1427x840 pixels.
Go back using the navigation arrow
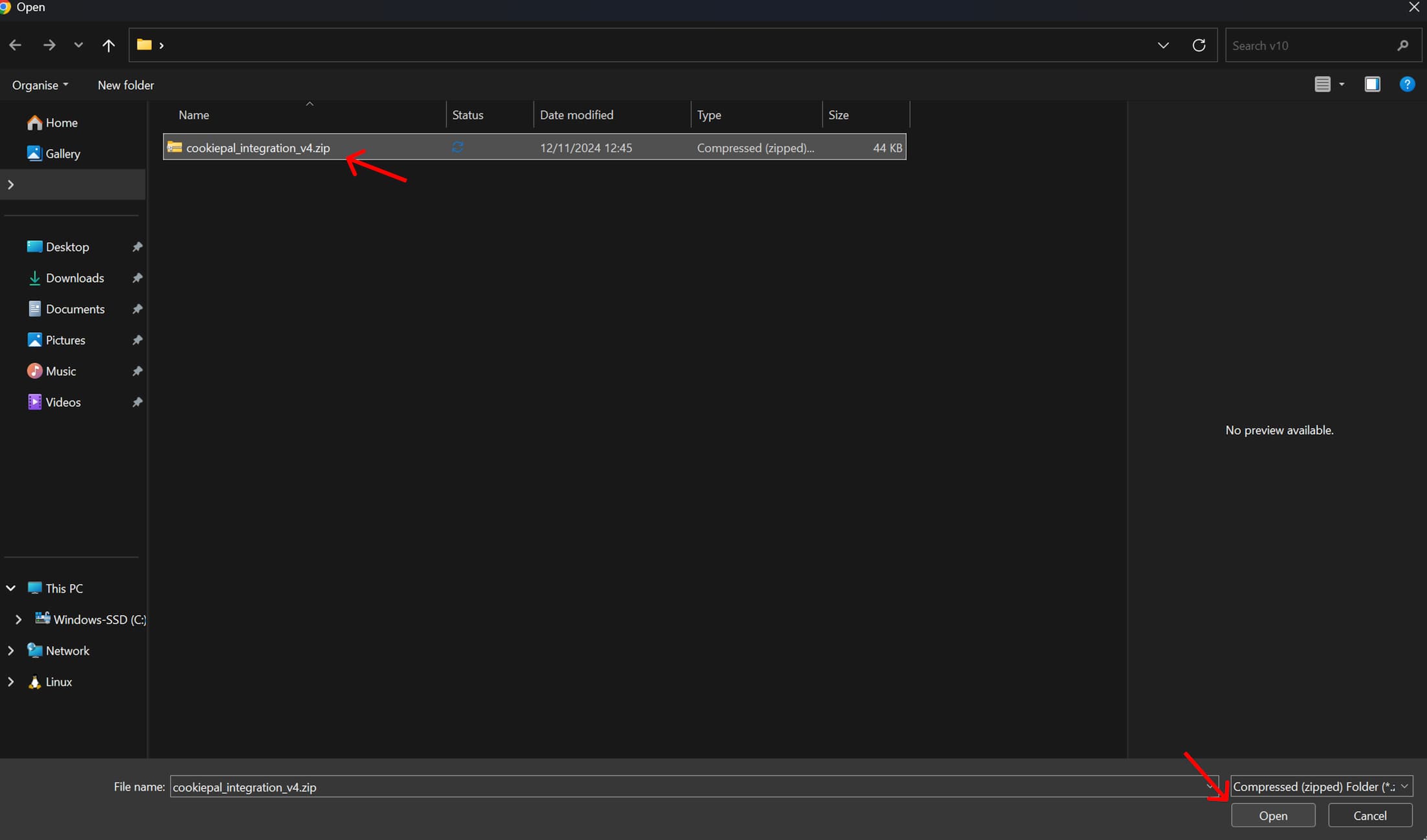(x=16, y=45)
